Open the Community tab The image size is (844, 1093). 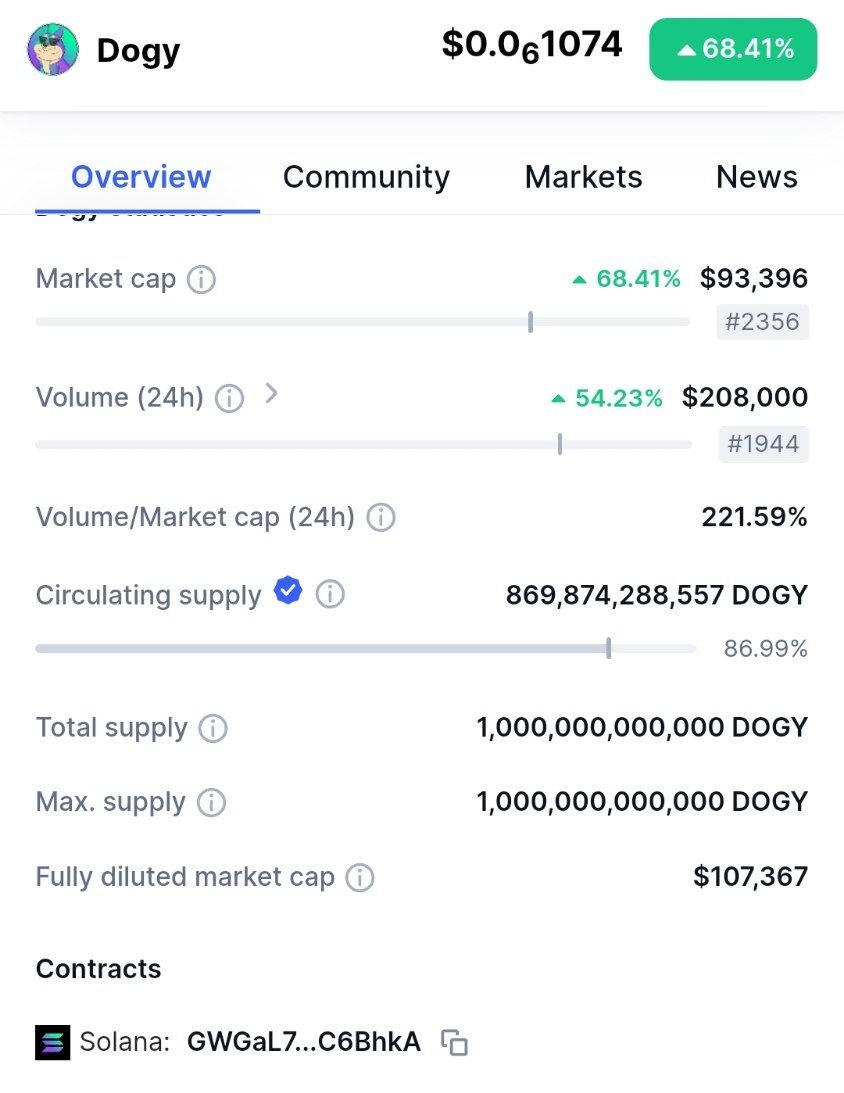click(x=367, y=177)
